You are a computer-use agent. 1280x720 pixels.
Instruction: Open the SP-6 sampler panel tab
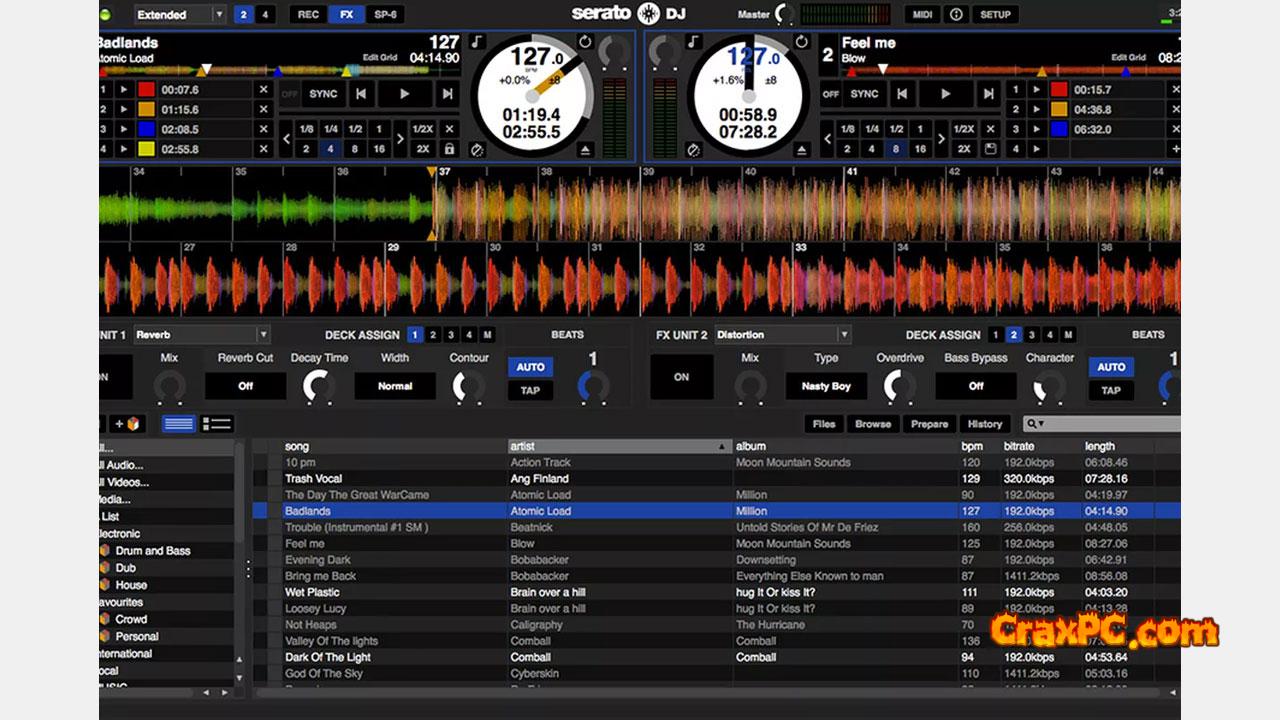click(x=384, y=15)
